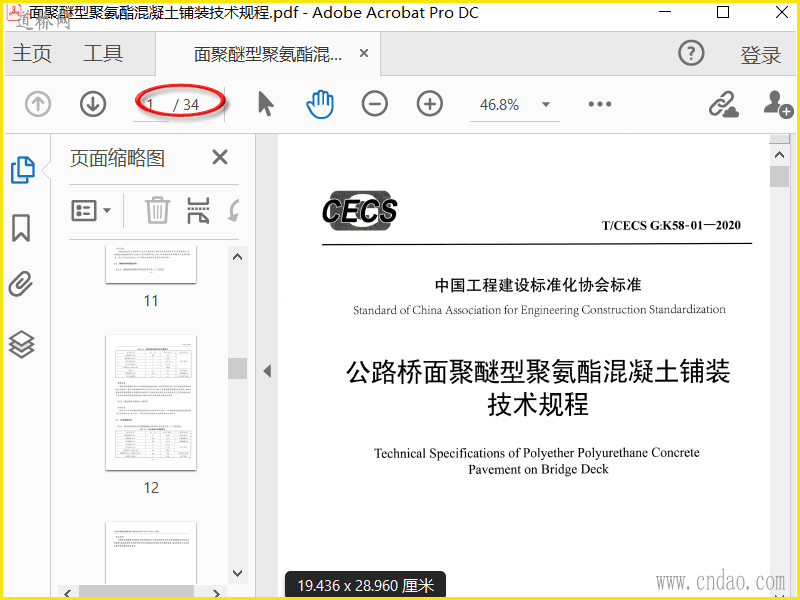Open thumbnail options menu dropdown

tap(91, 210)
